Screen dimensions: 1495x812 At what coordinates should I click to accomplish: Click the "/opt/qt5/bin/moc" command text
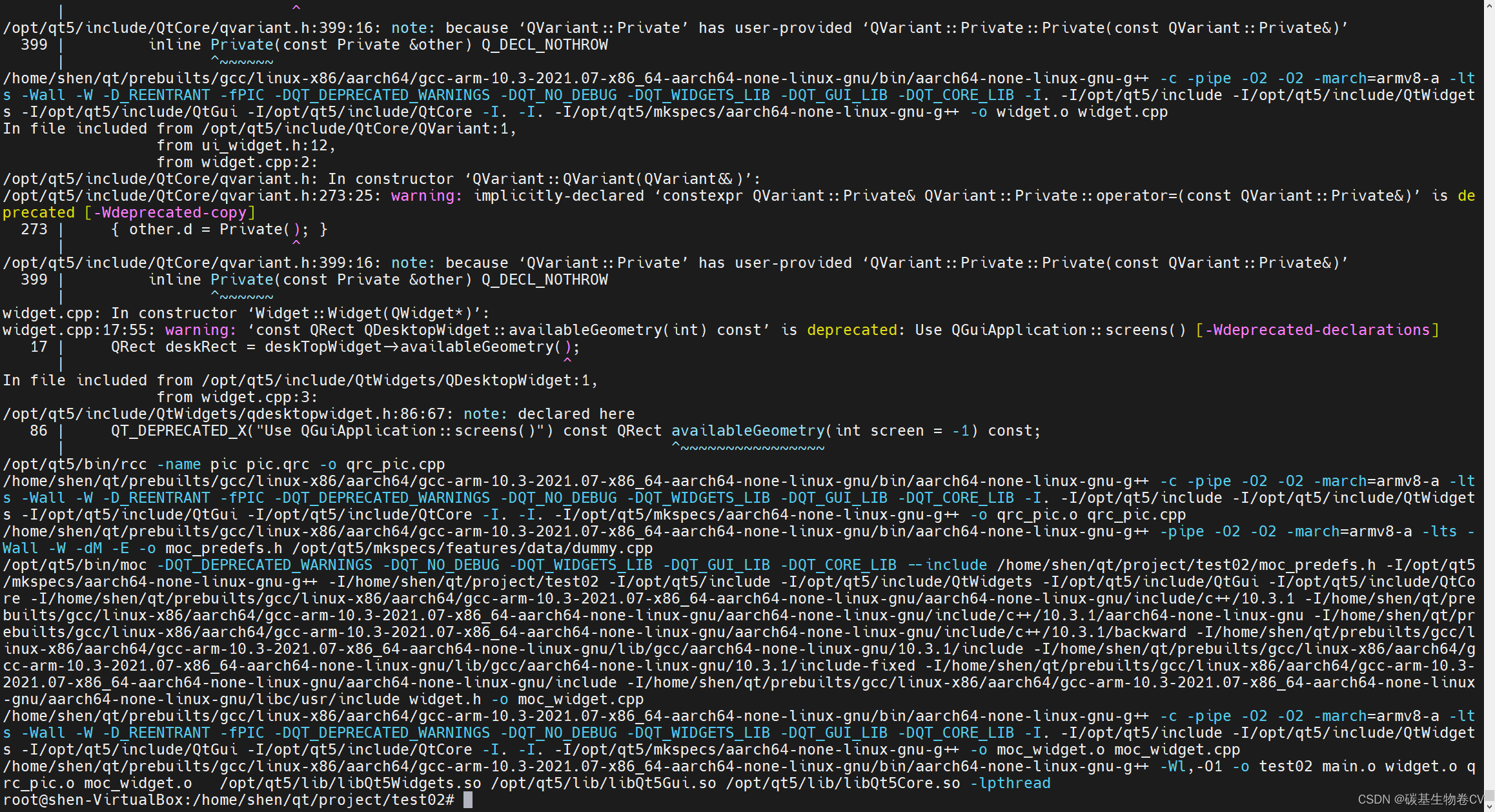(75, 565)
